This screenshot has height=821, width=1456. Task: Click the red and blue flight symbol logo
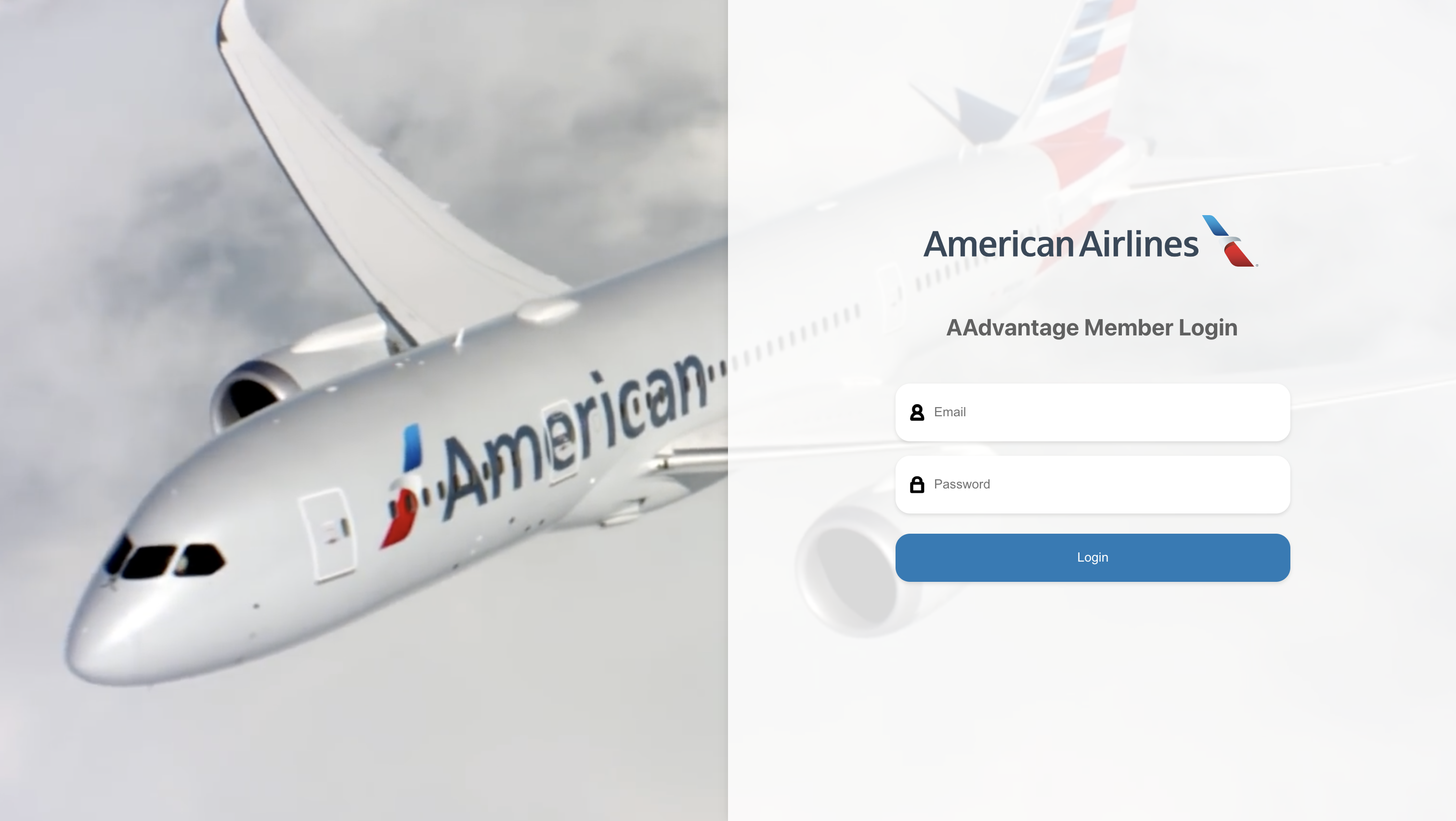coord(1230,241)
